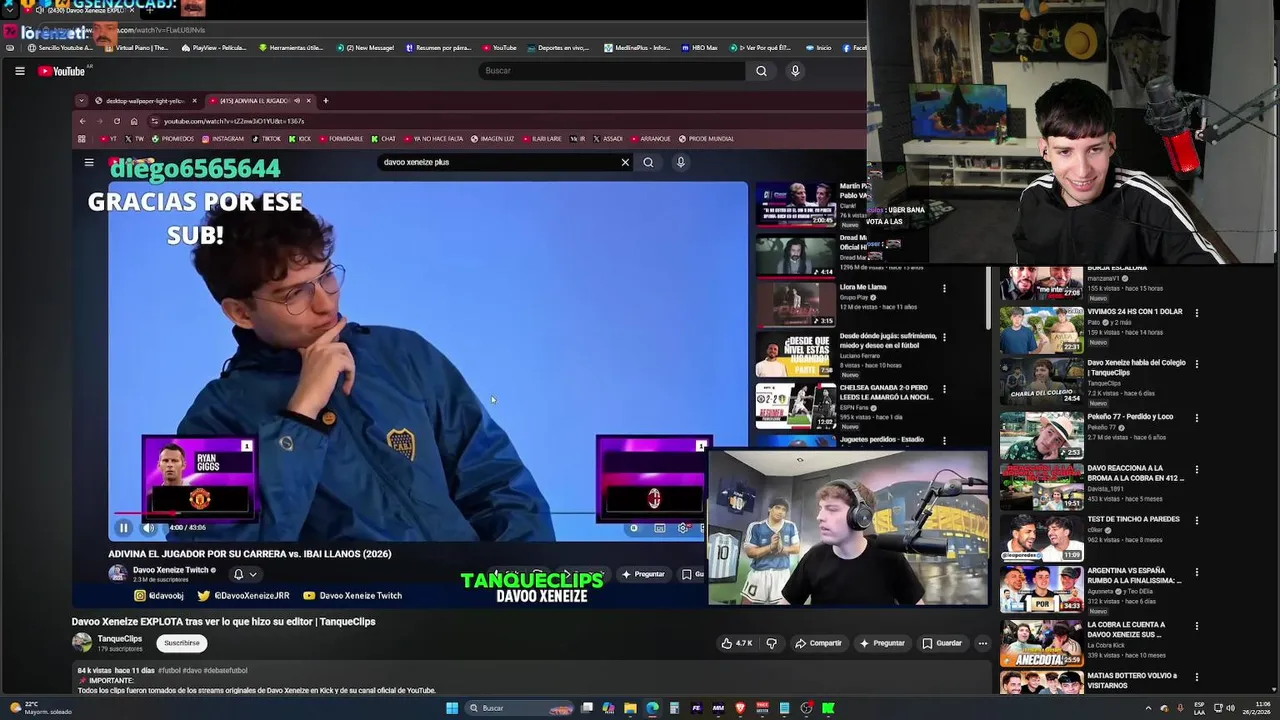The width and height of the screenshot is (1280, 720).
Task: Click the taskbar Buscar search box
Action: (x=520, y=708)
